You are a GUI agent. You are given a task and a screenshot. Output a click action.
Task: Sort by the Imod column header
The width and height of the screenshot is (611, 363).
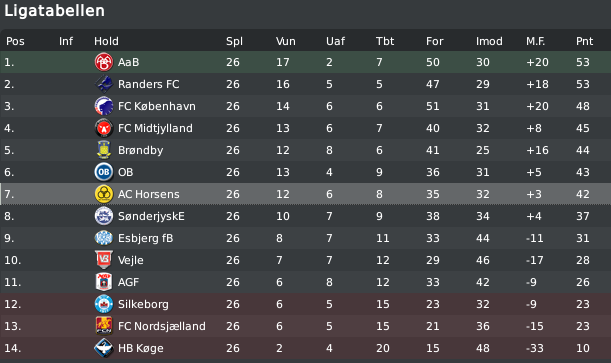[x=489, y=41]
